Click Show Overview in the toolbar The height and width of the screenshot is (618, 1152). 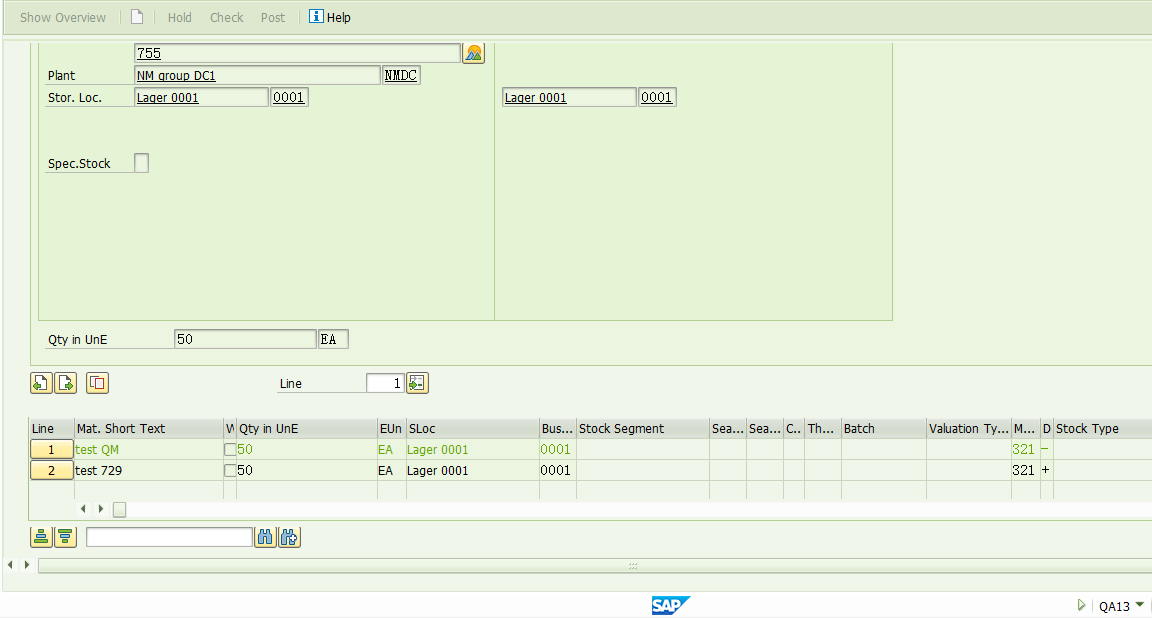[62, 17]
